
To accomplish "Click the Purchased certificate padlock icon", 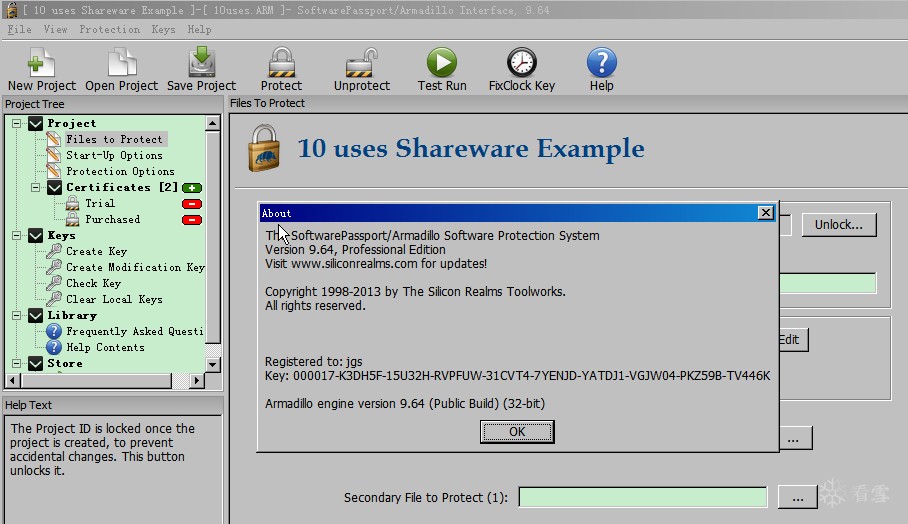I will tap(72, 219).
